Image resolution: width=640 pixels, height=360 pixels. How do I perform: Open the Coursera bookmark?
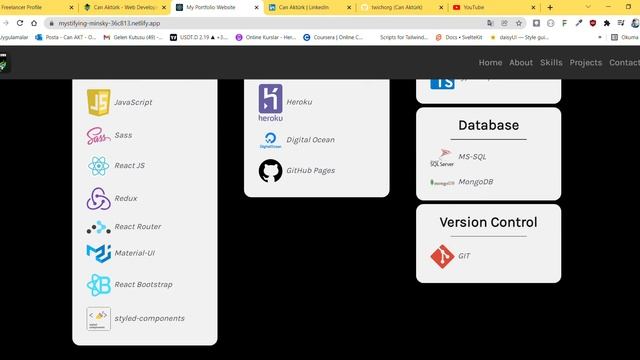[x=333, y=37]
